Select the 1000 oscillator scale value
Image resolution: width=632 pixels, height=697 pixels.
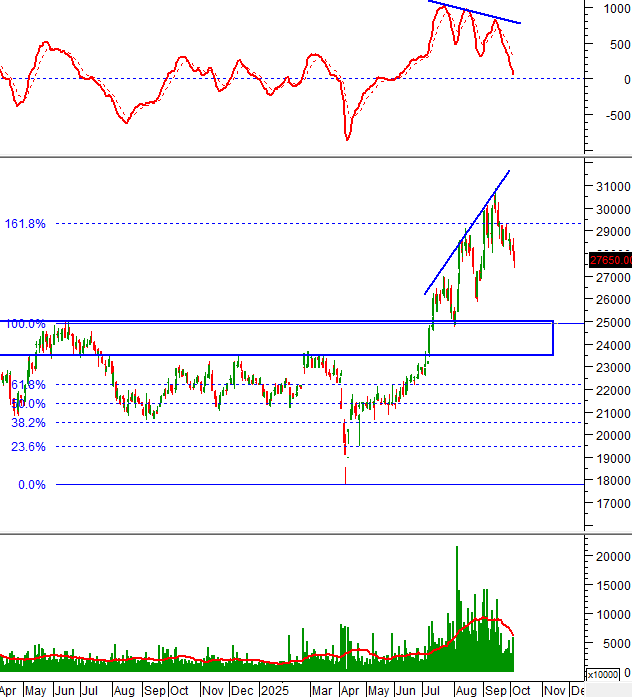tap(608, 9)
